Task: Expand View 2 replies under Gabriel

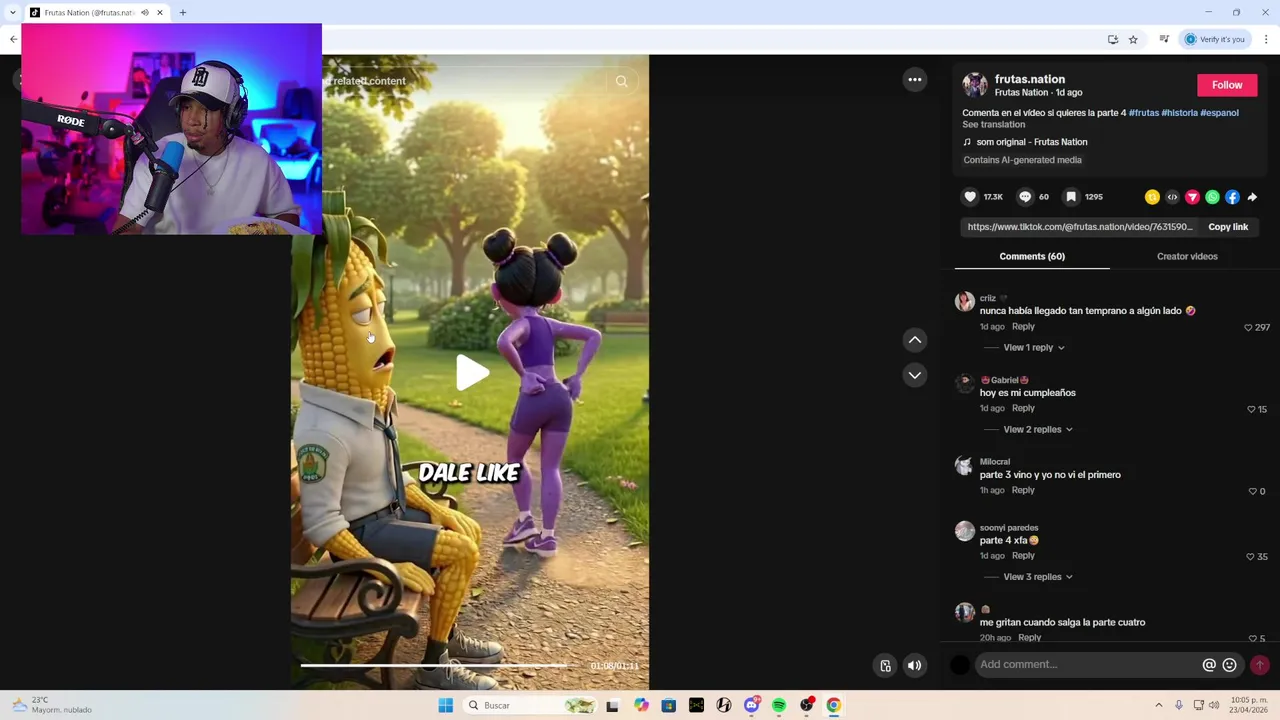Action: click(x=1038, y=429)
